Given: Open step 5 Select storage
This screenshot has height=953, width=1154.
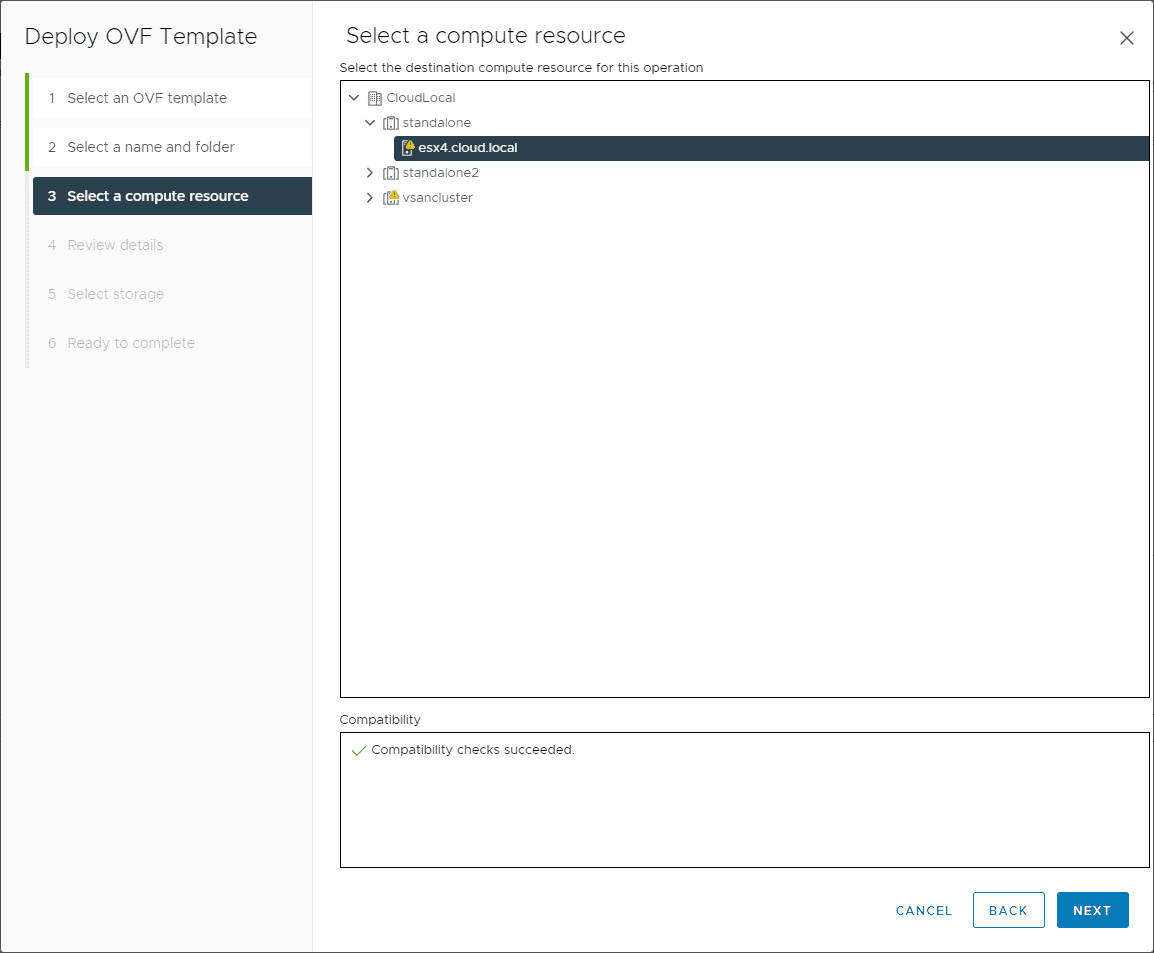Looking at the screenshot, I should coord(172,294).
